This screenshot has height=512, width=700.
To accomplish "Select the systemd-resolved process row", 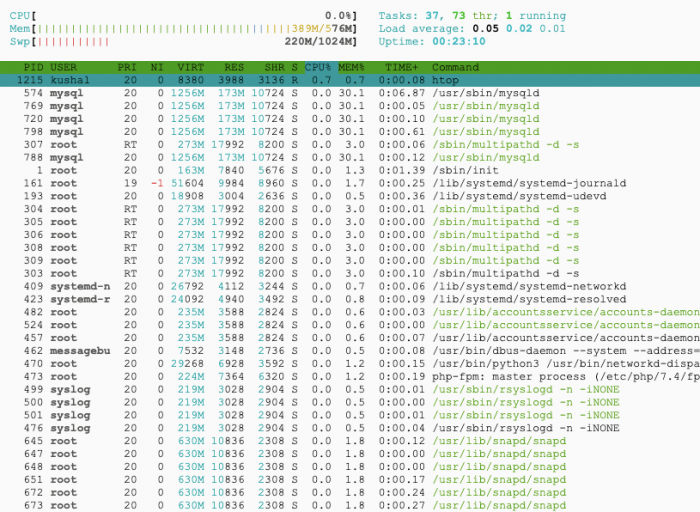I will 350,299.
